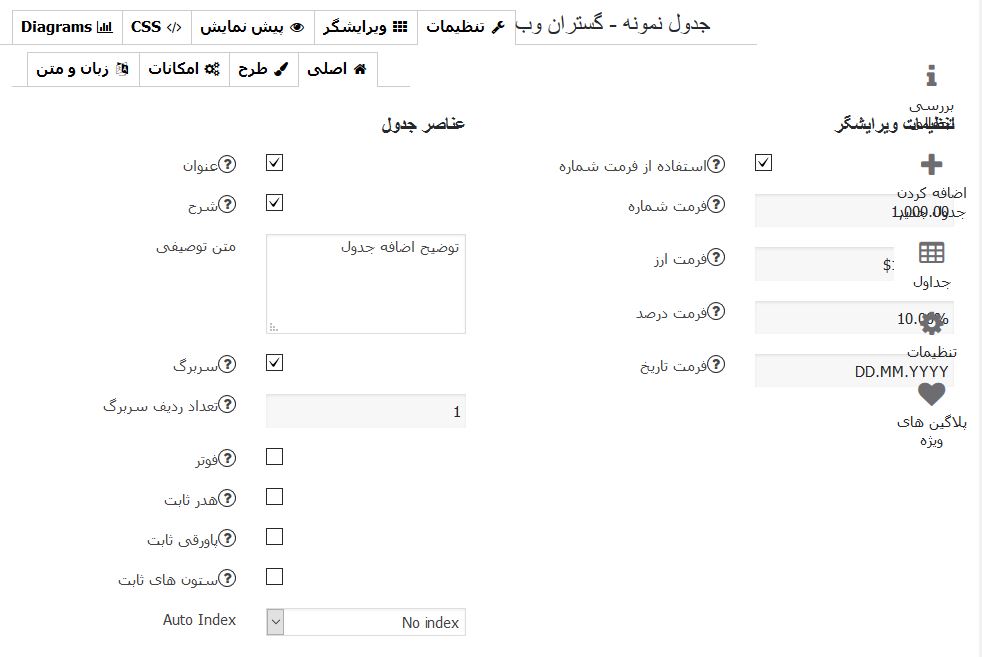Click help icon next to فوتر
The width and height of the screenshot is (982, 657).
[x=227, y=458]
